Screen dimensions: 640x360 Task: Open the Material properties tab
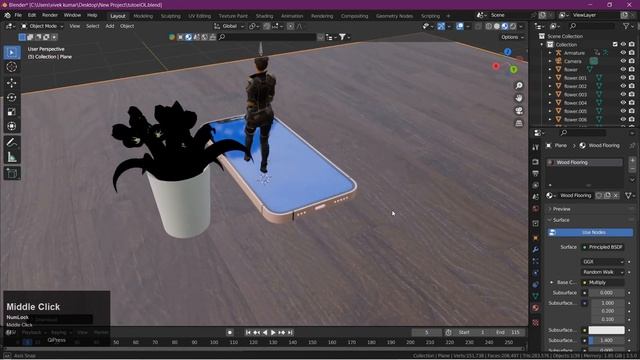click(536, 308)
